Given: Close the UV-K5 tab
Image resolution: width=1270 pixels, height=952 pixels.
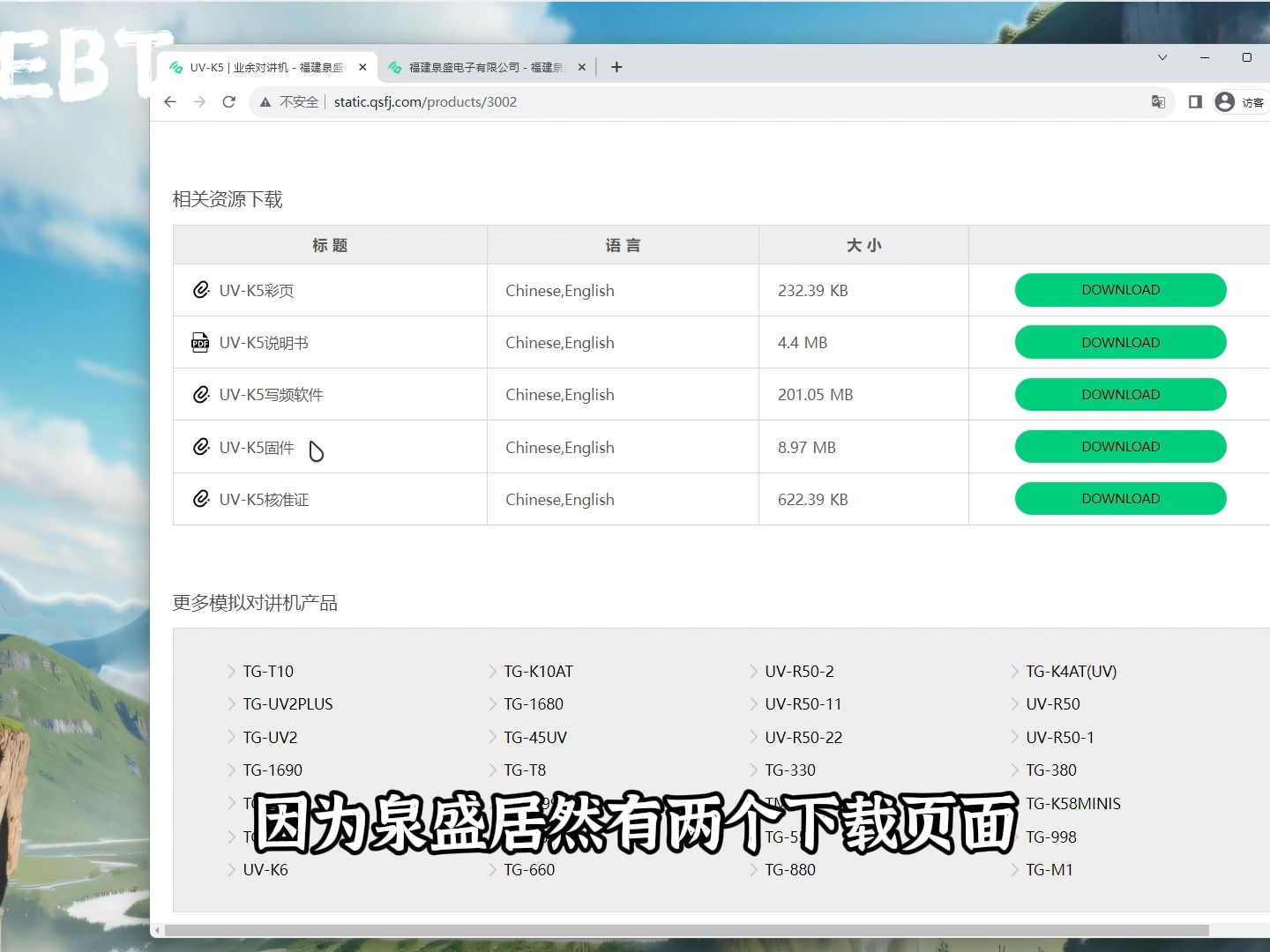Looking at the screenshot, I should coord(362,67).
